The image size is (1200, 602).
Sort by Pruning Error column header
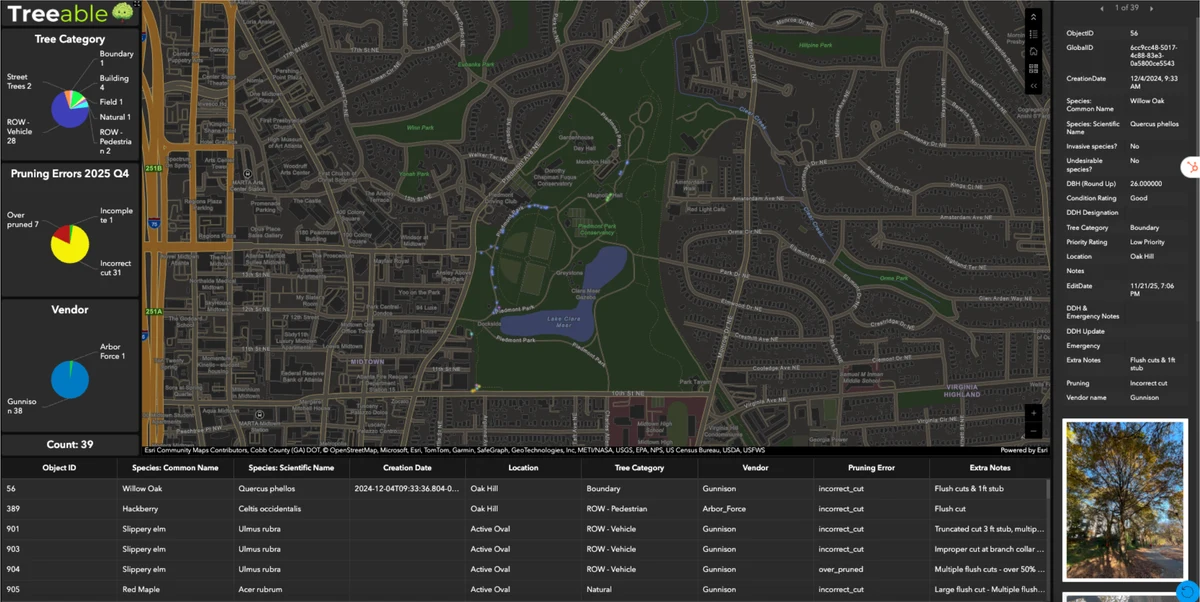click(x=871, y=467)
